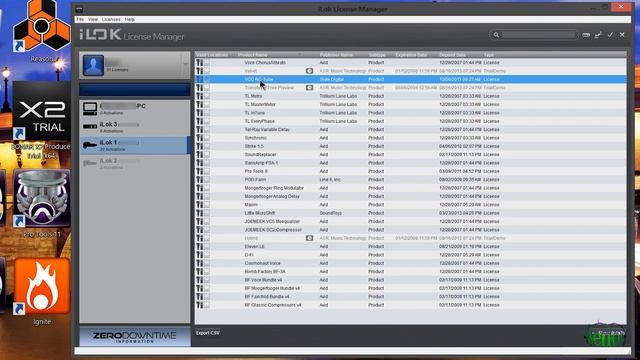Click the Show Details button
Viewport: 640px width, 360px height.
click(x=609, y=333)
